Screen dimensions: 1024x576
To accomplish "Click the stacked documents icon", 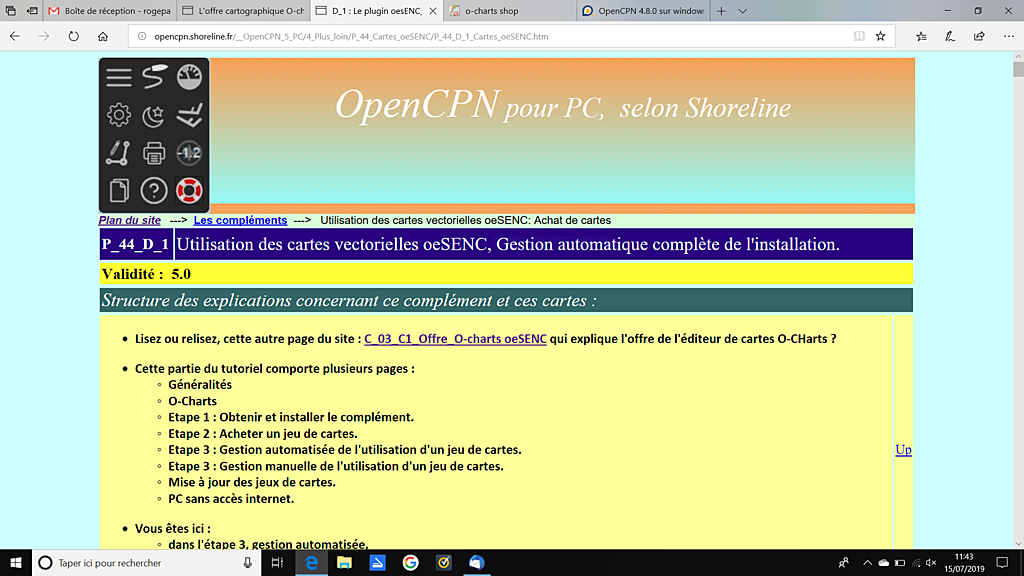I will pos(119,191).
